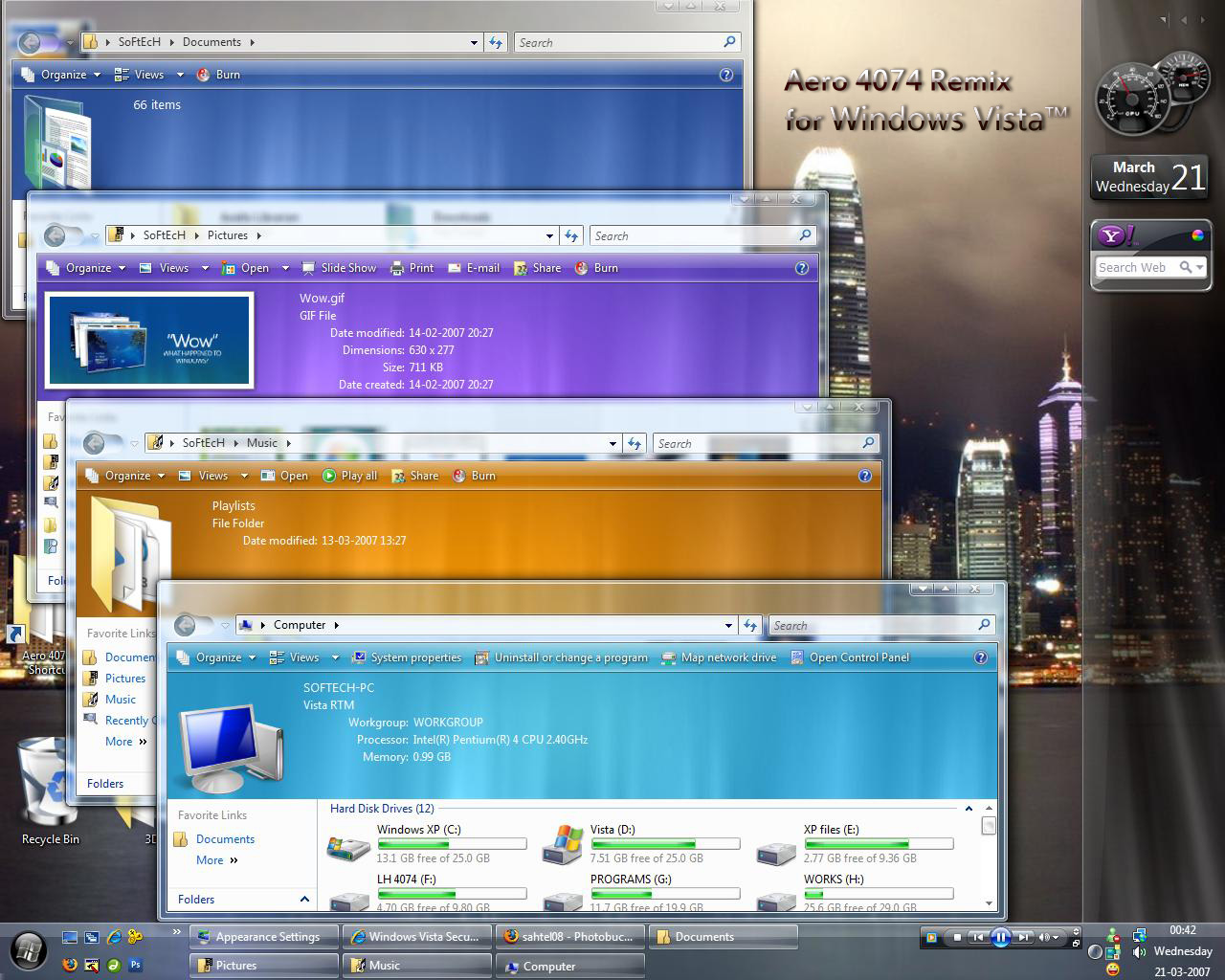
Task: Click Burn in the Documents window toolbar
Action: pos(218,75)
